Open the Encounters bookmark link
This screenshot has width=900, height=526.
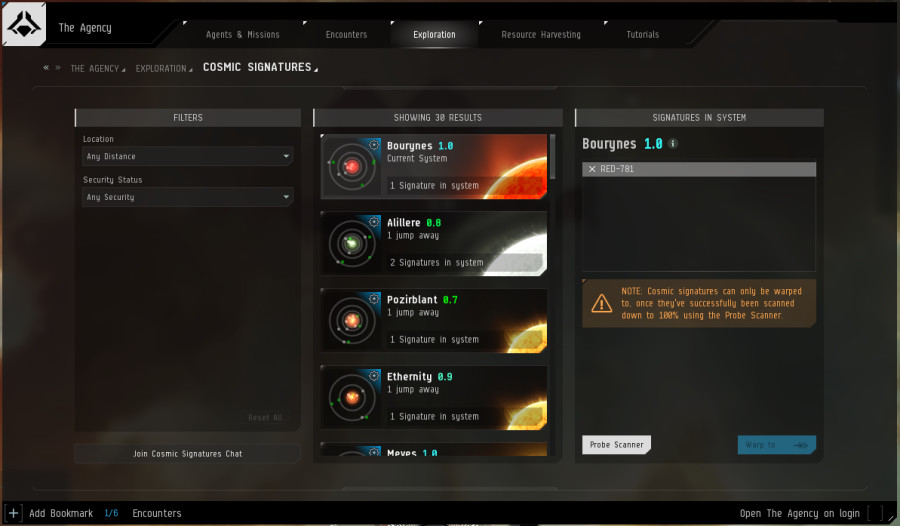(x=157, y=513)
